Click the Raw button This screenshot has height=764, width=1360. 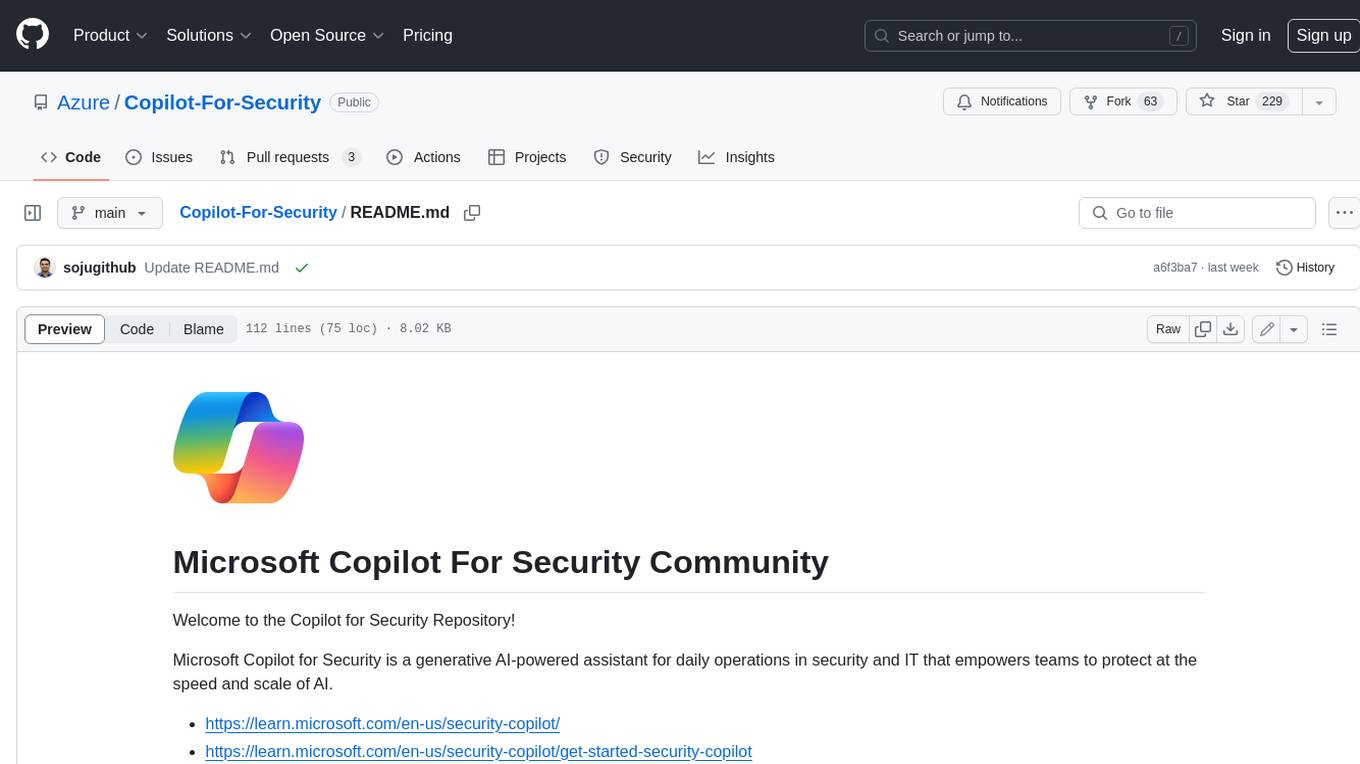[x=1168, y=329]
